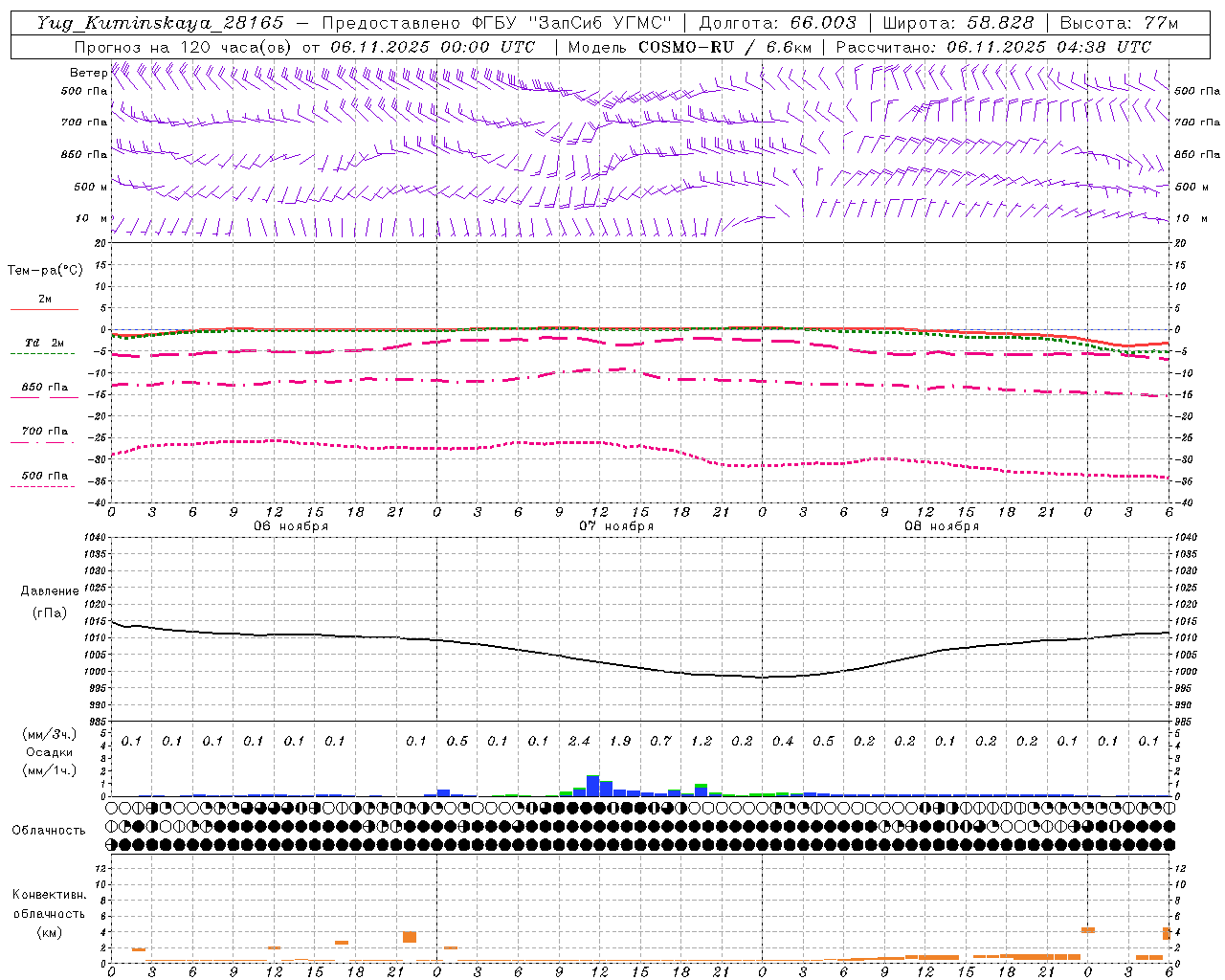Click the Конвективн. label of the convective cloud panel
Viewport: 1225px width, 980px height.
point(50,895)
